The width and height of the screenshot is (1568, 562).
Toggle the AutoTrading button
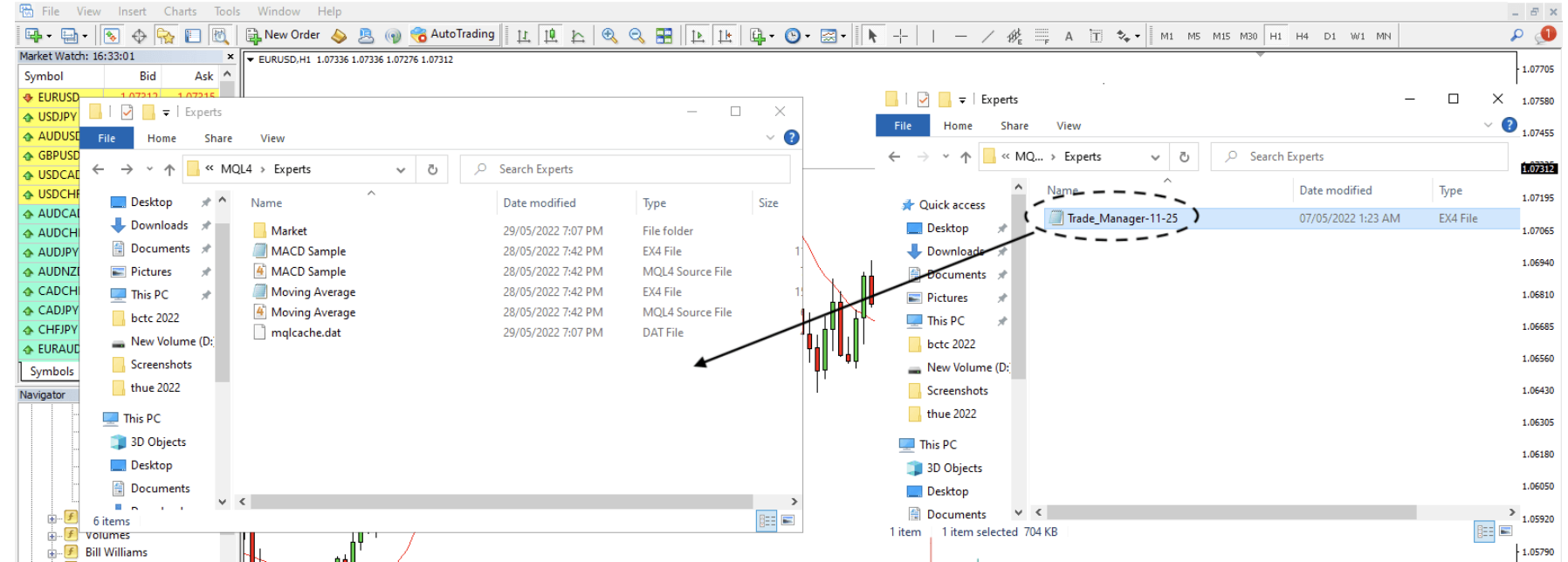pos(452,35)
